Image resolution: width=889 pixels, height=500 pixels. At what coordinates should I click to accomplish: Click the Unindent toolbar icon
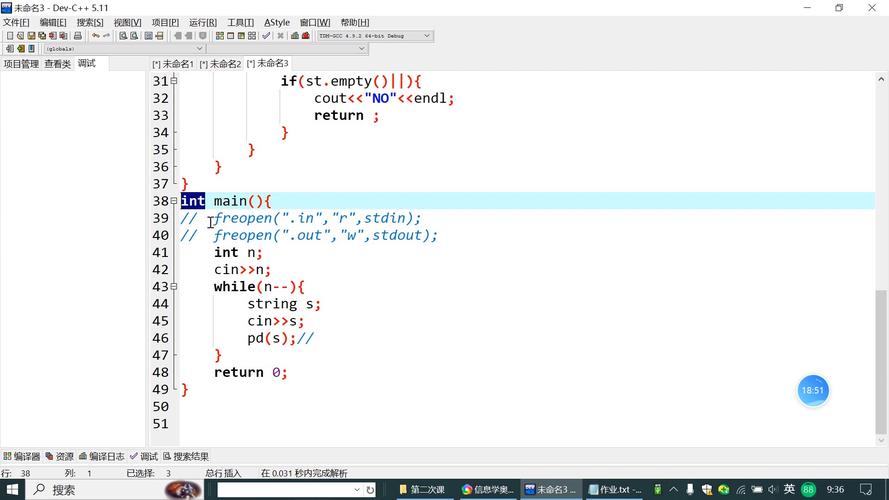(188, 36)
